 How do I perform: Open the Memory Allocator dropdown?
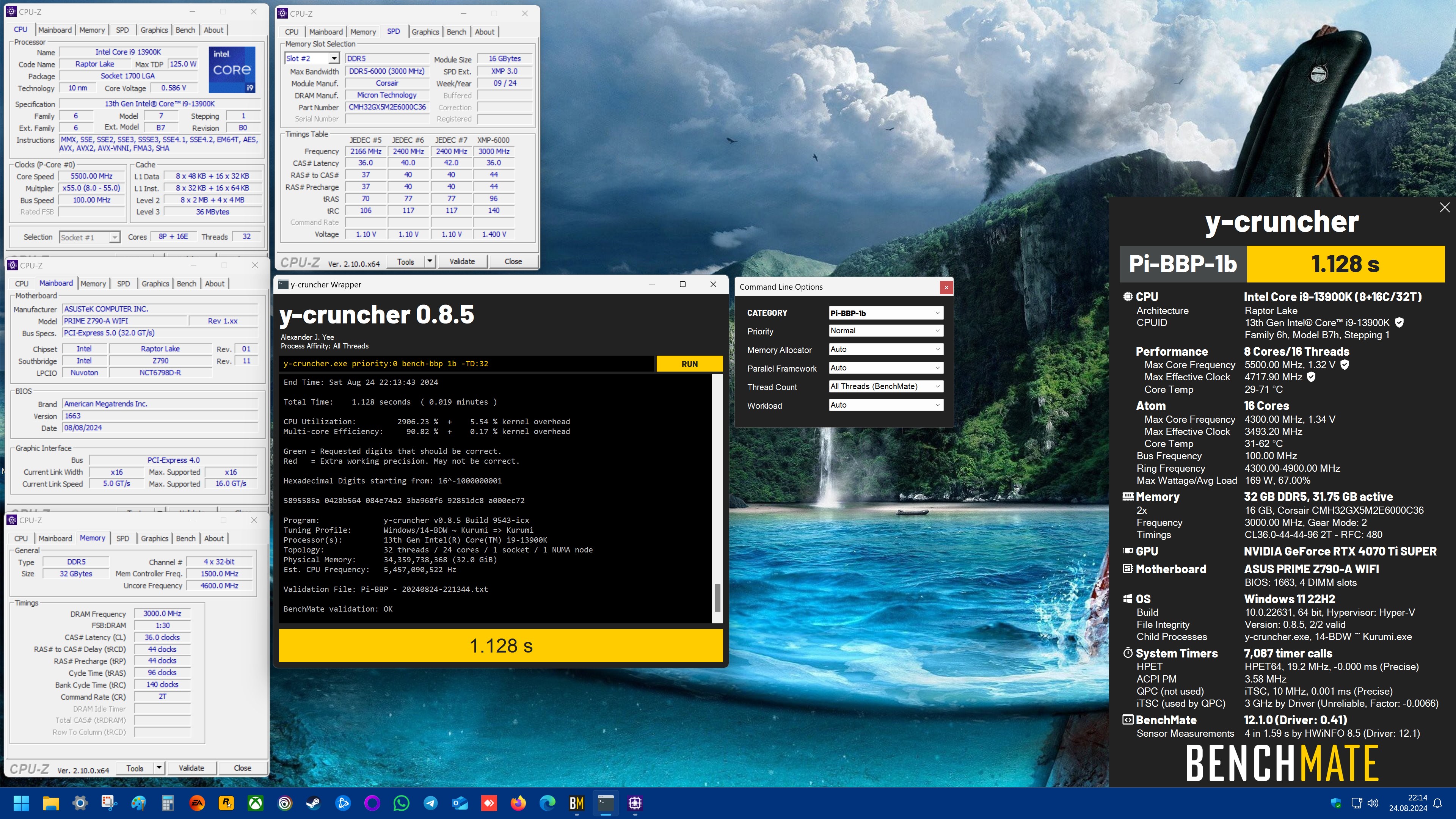click(x=886, y=349)
